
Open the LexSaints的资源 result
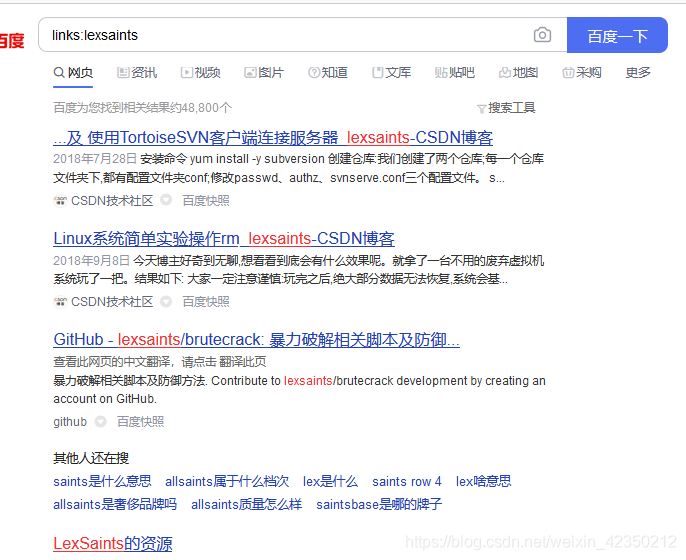point(113,543)
